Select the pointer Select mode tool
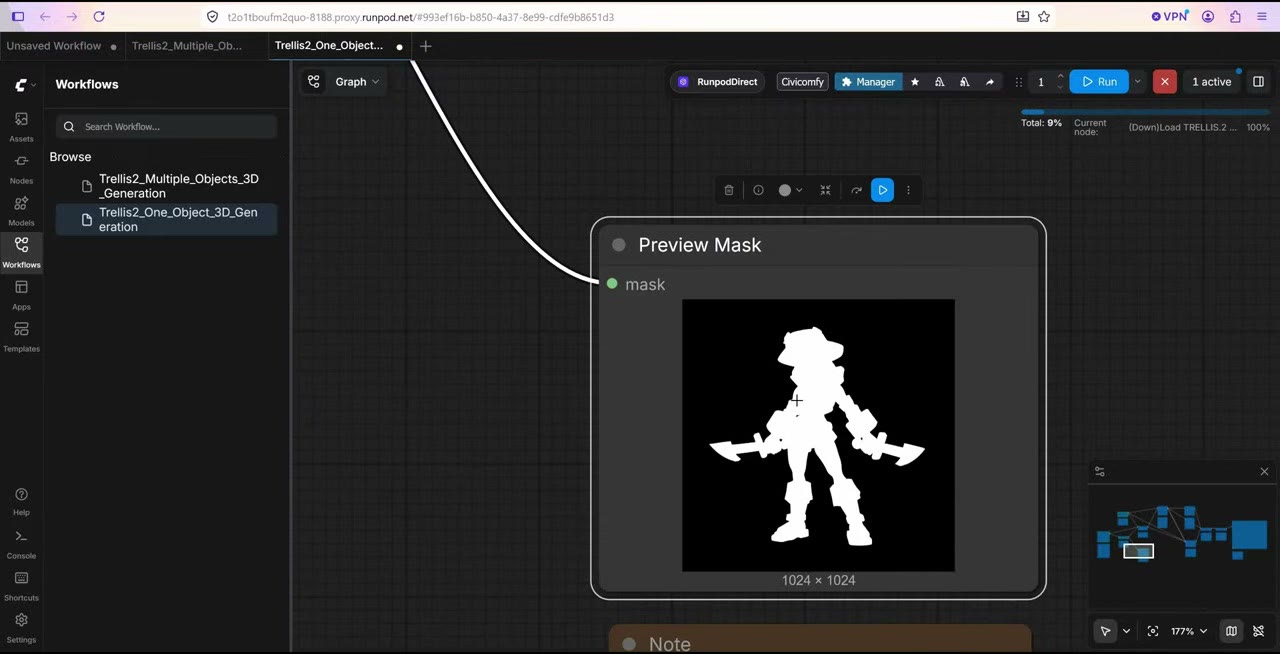 point(1105,631)
